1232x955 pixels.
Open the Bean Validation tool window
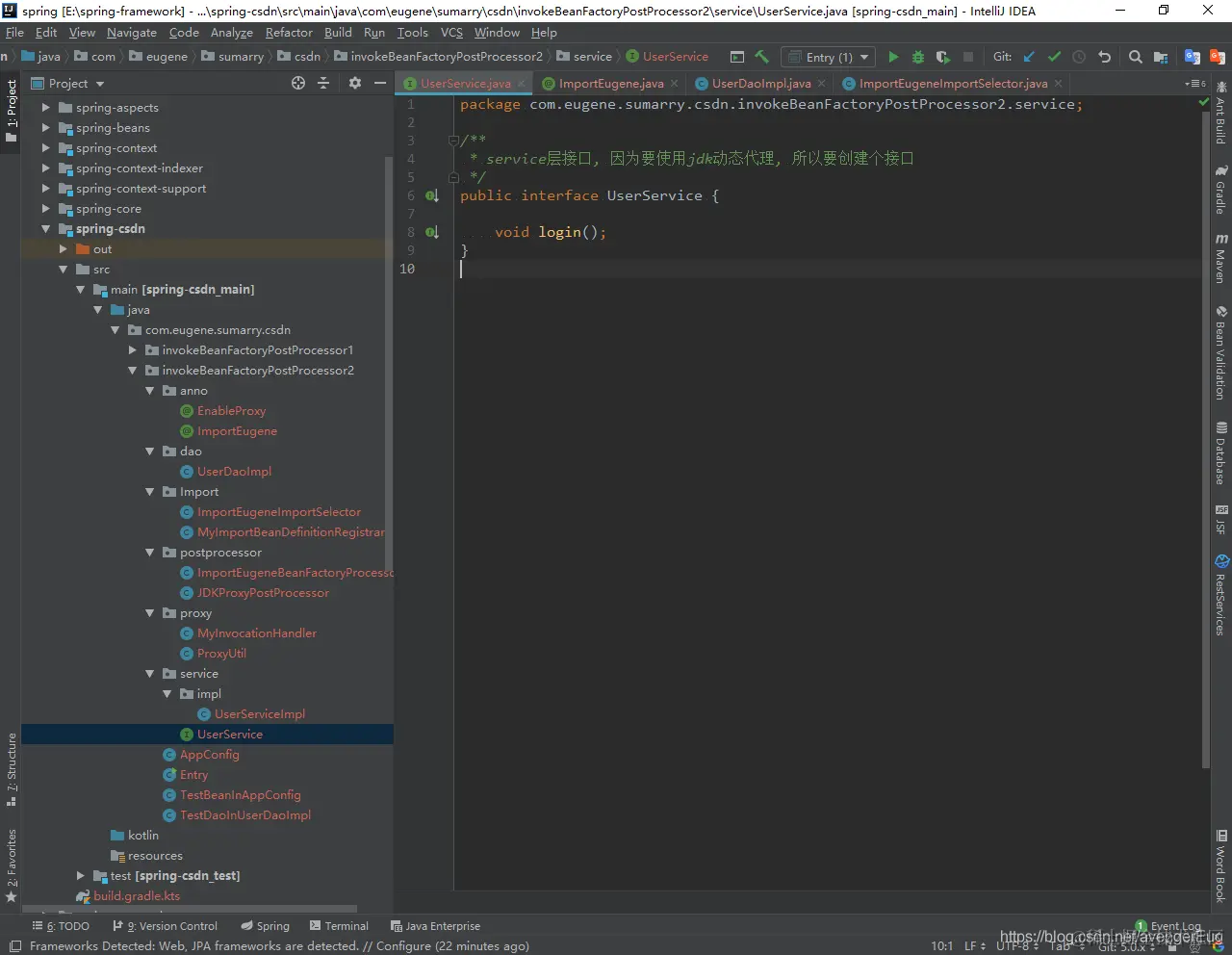1220,352
